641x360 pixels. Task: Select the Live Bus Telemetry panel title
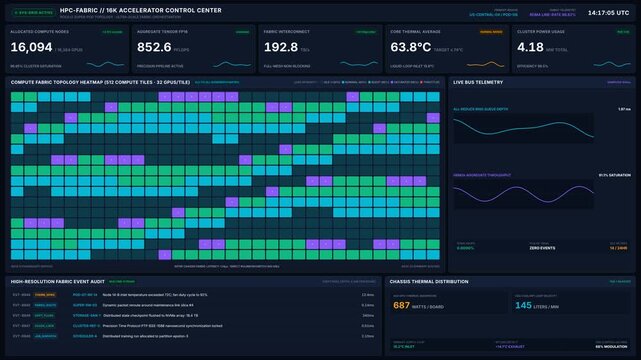tap(478, 83)
